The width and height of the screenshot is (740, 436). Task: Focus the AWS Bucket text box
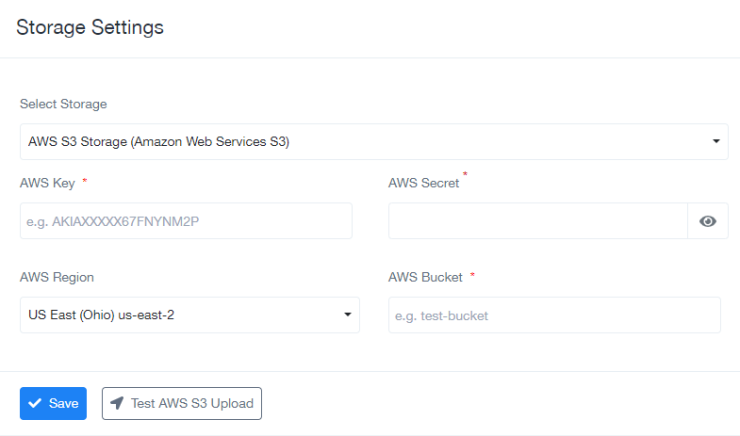[x=554, y=315]
